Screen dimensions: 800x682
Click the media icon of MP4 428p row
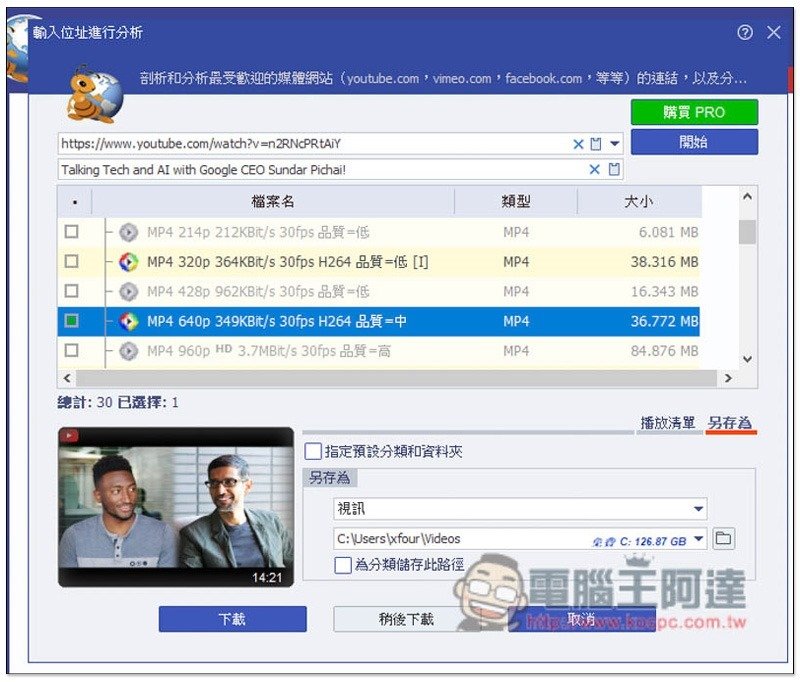[x=128, y=292]
